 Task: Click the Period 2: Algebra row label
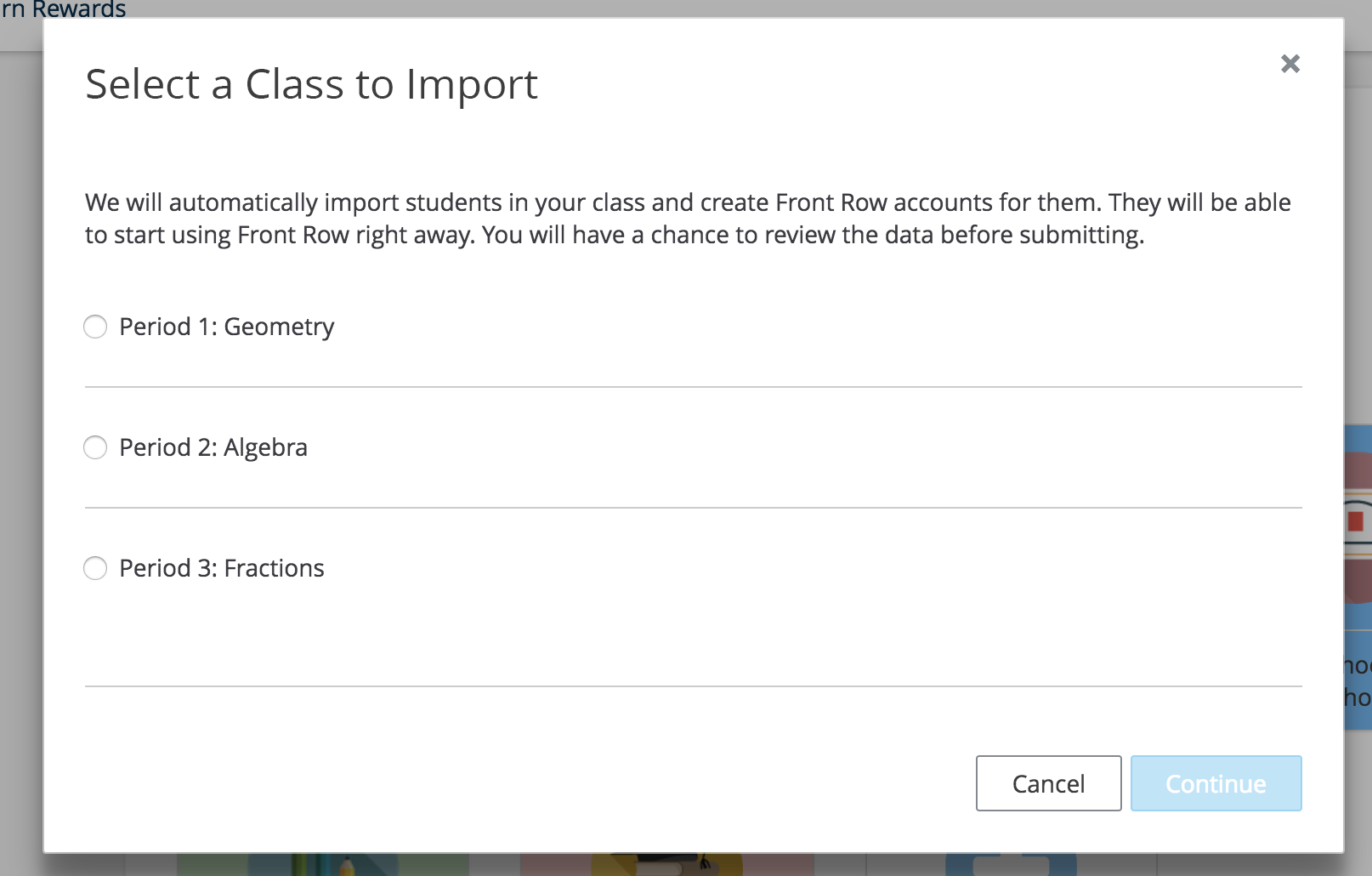[x=213, y=447]
